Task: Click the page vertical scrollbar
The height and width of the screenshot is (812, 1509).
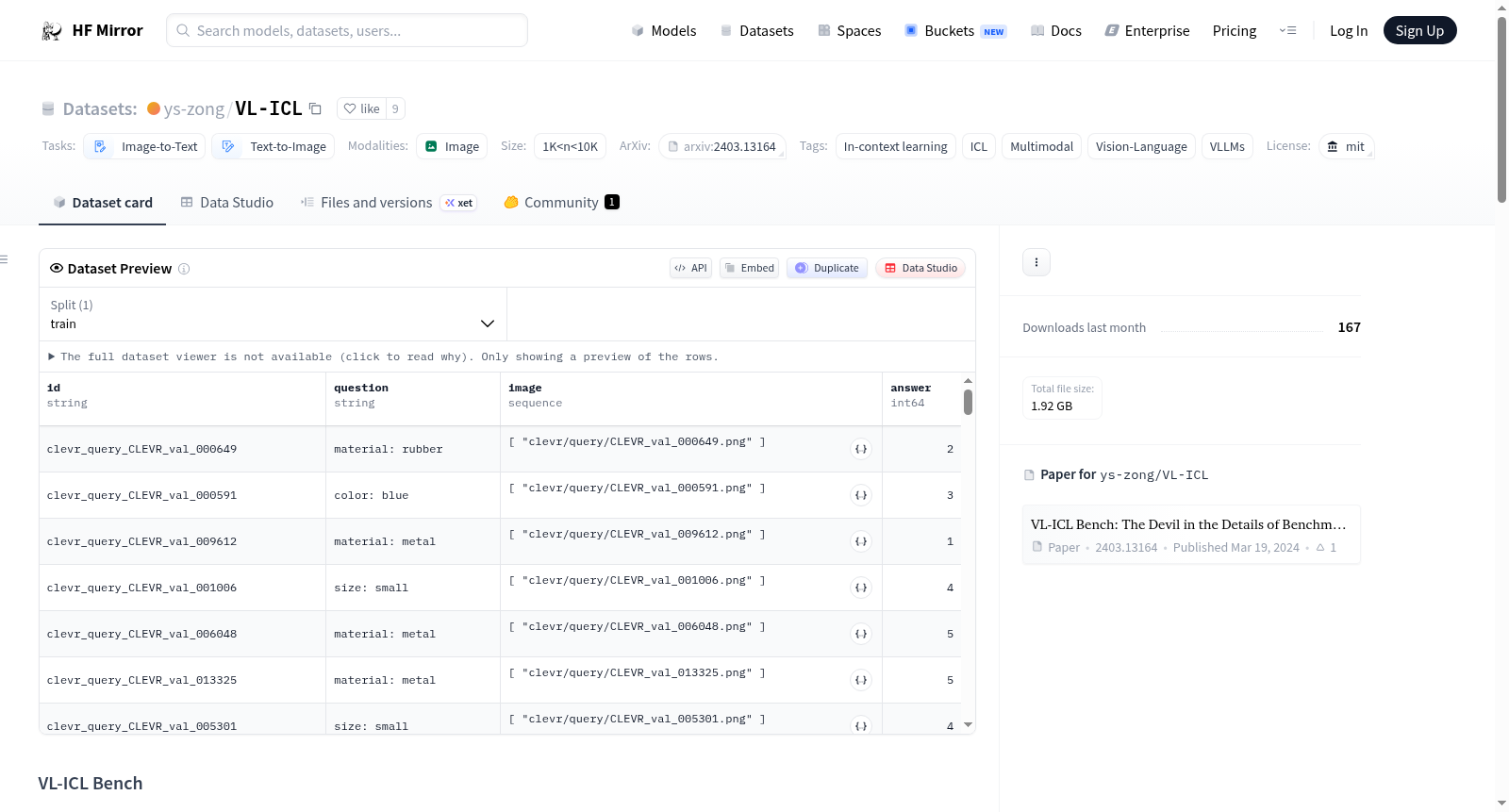Action: point(1501,108)
